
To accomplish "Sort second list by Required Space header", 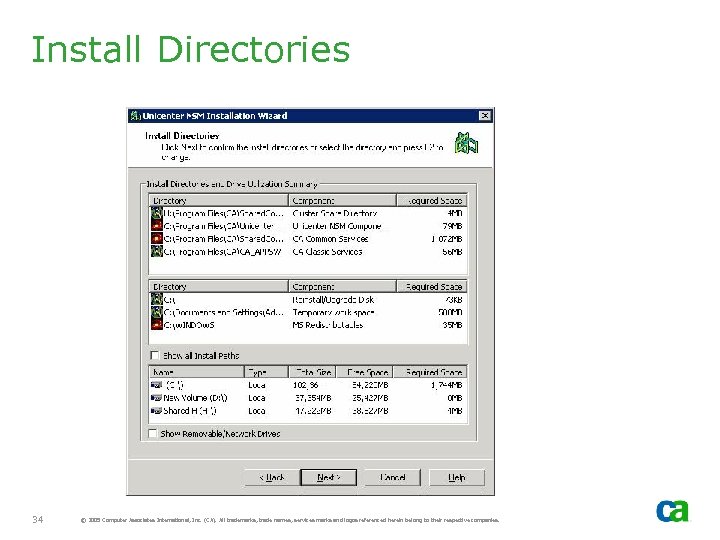I will (432, 287).
